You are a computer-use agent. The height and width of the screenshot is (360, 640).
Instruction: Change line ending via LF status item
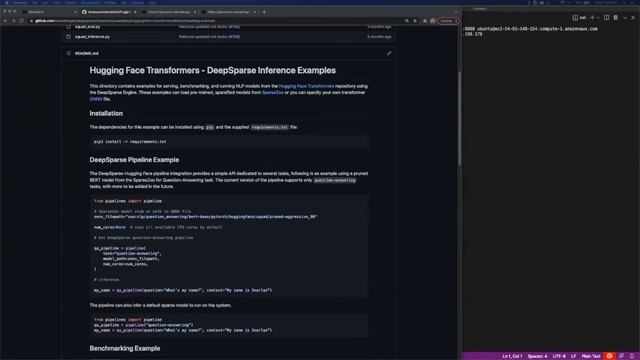(x=573, y=356)
